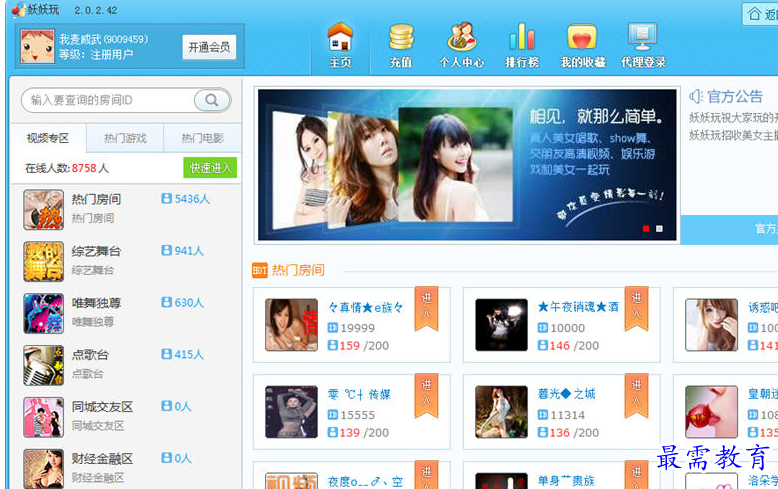This screenshot has width=778, height=489.
Task: Select the 视频专区 tab
Action: point(48,138)
